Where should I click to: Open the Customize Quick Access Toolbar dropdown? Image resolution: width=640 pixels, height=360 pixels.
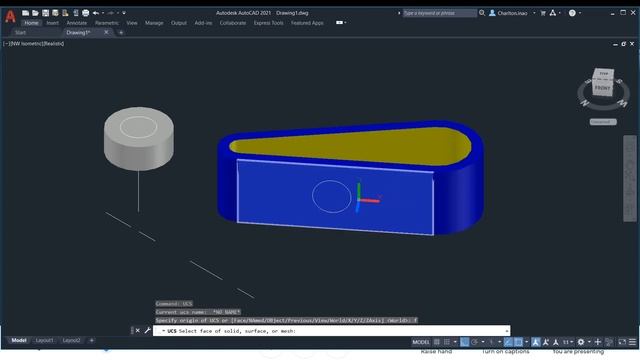point(124,13)
